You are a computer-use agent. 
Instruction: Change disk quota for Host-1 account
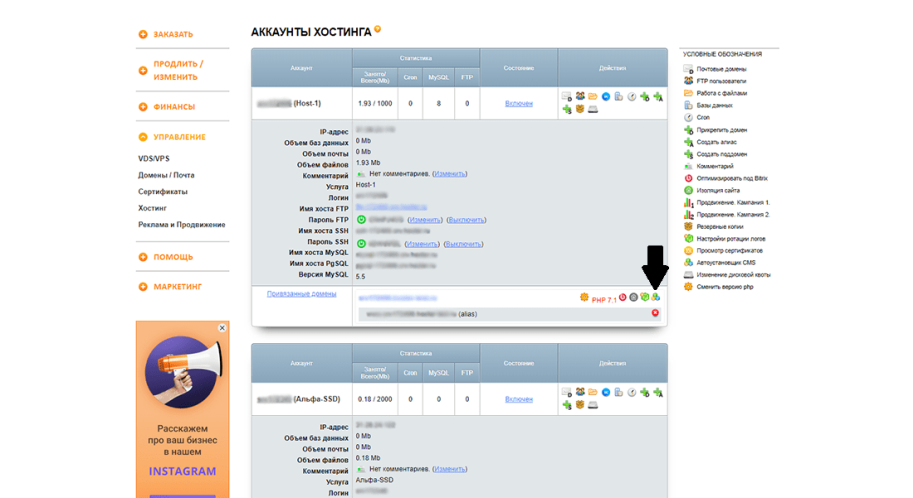click(593, 109)
